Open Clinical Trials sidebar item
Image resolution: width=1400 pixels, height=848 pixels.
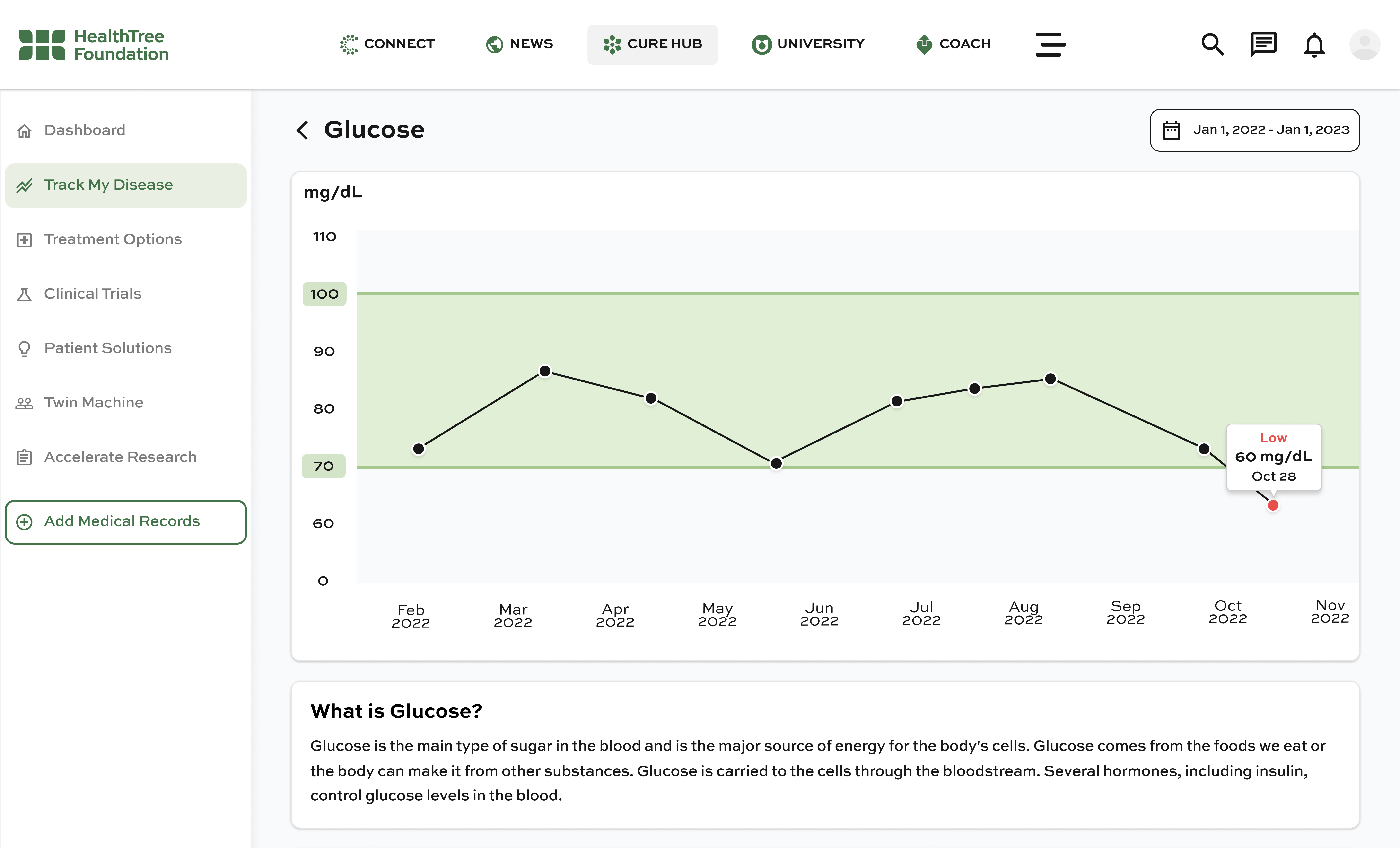coord(126,294)
